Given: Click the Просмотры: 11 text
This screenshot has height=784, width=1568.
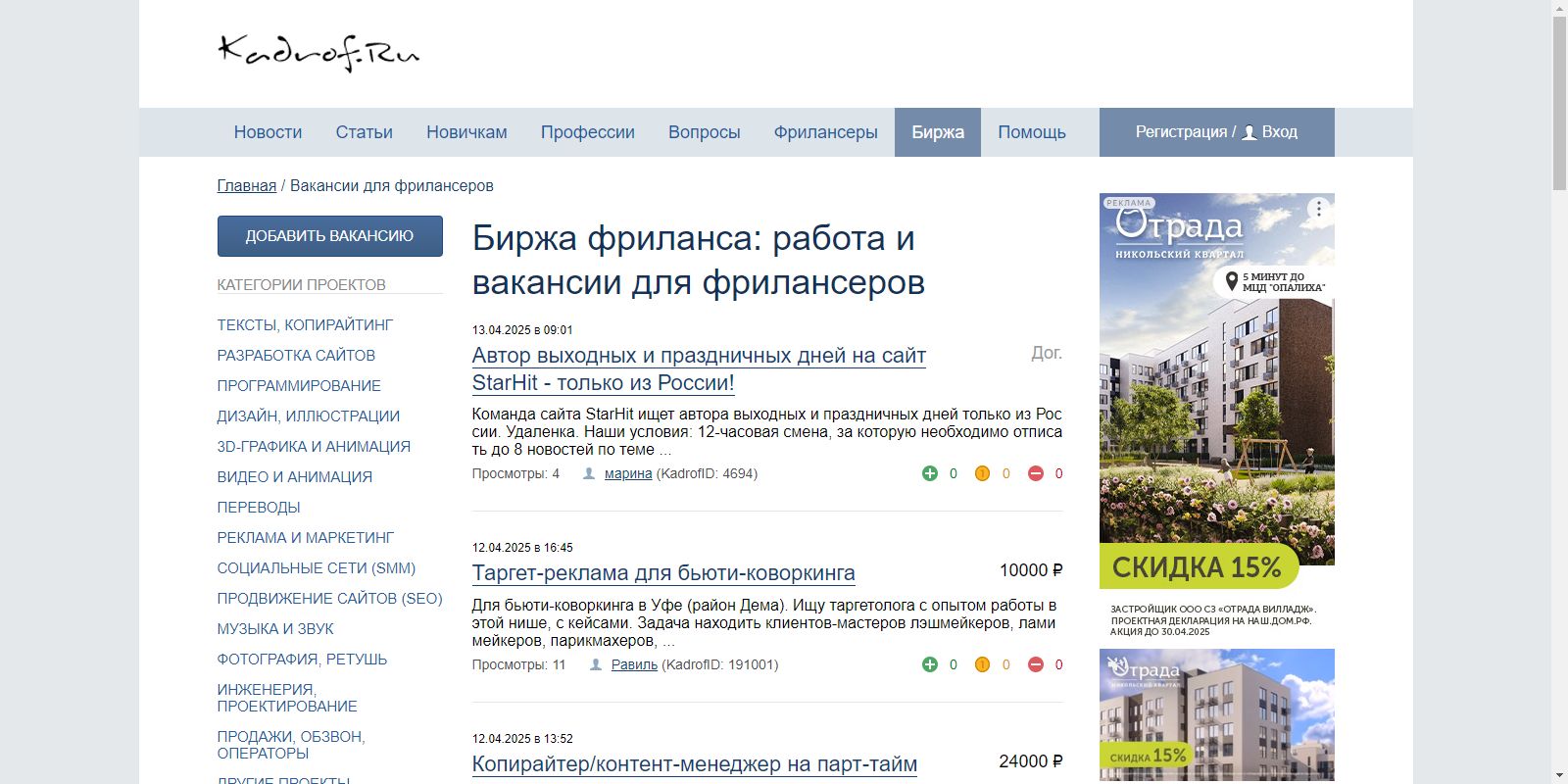Looking at the screenshot, I should pyautogui.click(x=518, y=664).
